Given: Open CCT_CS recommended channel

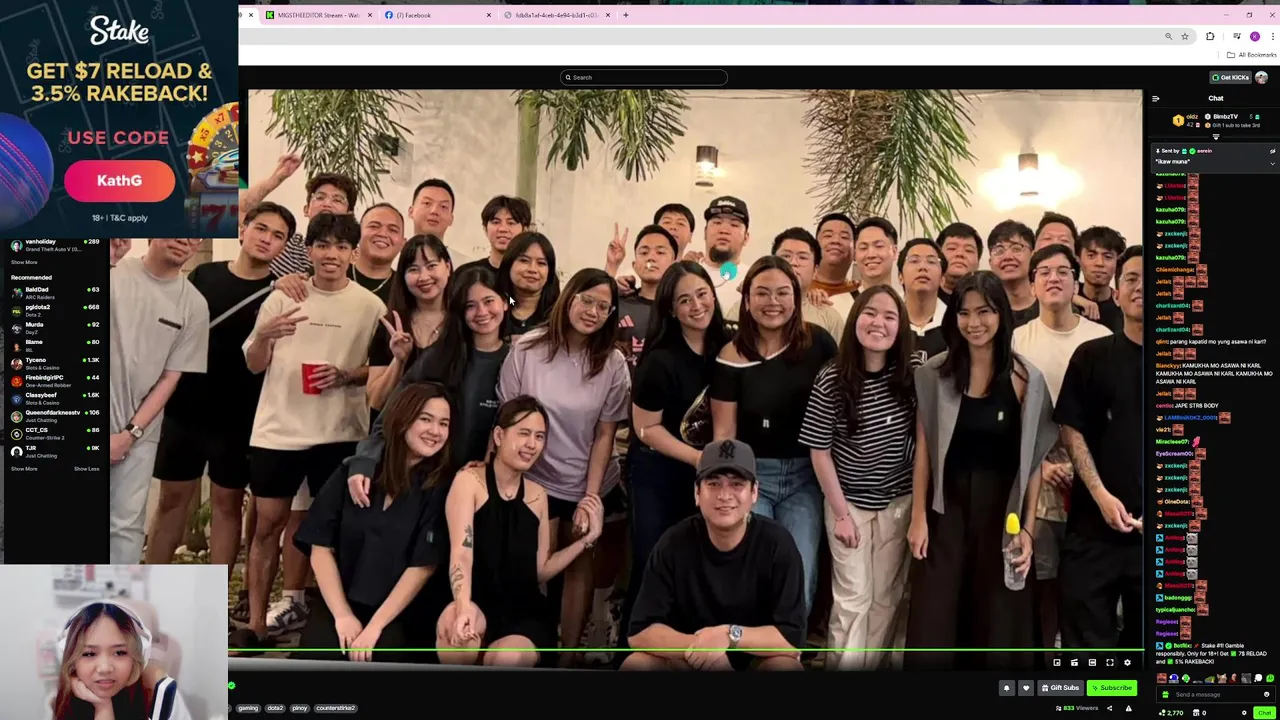Looking at the screenshot, I should pyautogui.click(x=55, y=433).
